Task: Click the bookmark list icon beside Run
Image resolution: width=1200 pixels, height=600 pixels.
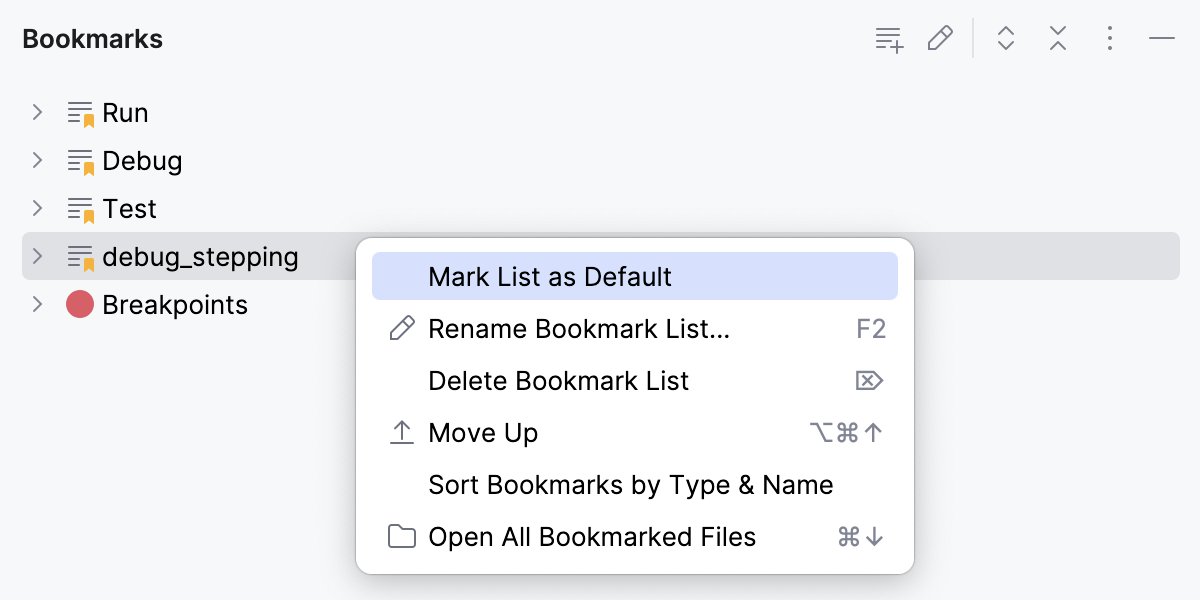Action: 79,112
